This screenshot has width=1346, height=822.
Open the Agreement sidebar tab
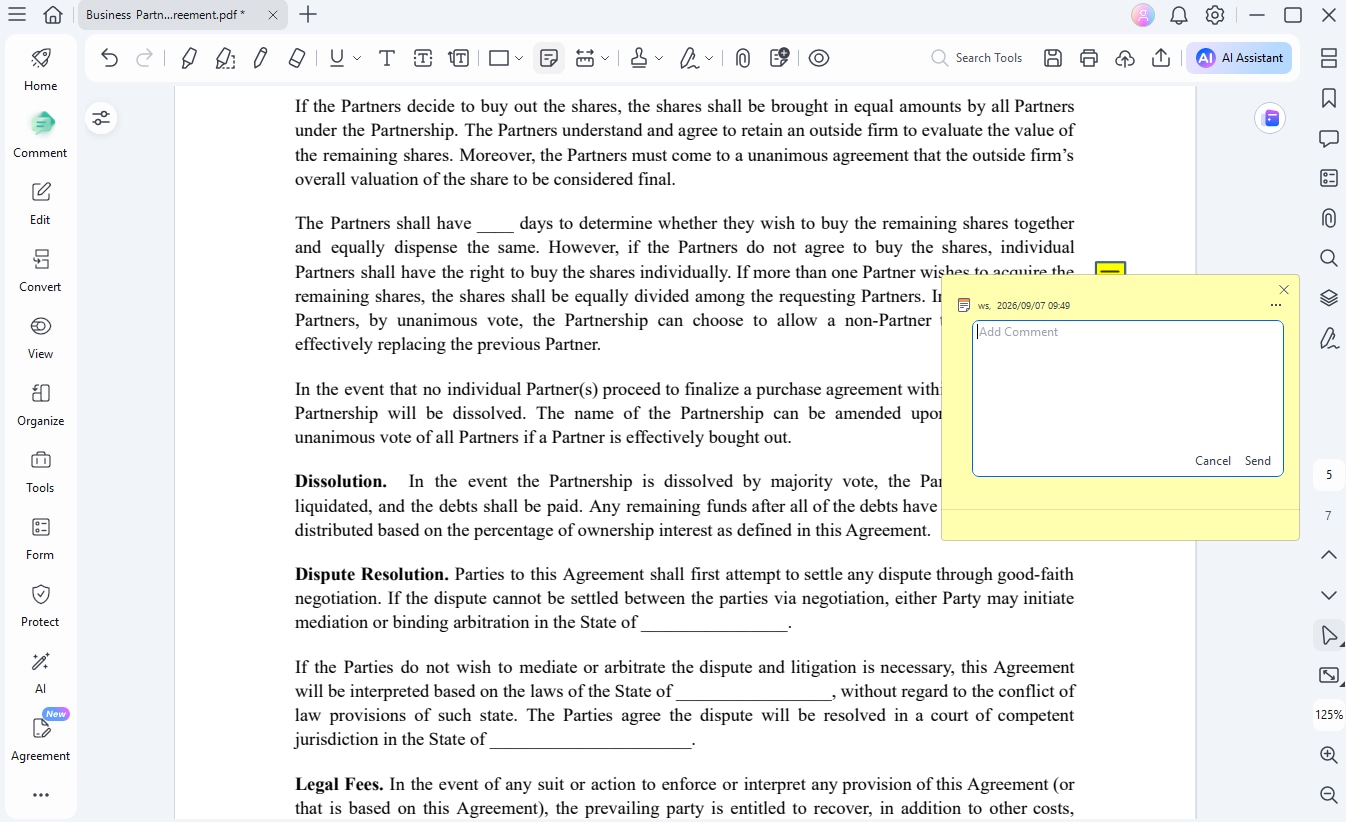tap(41, 739)
